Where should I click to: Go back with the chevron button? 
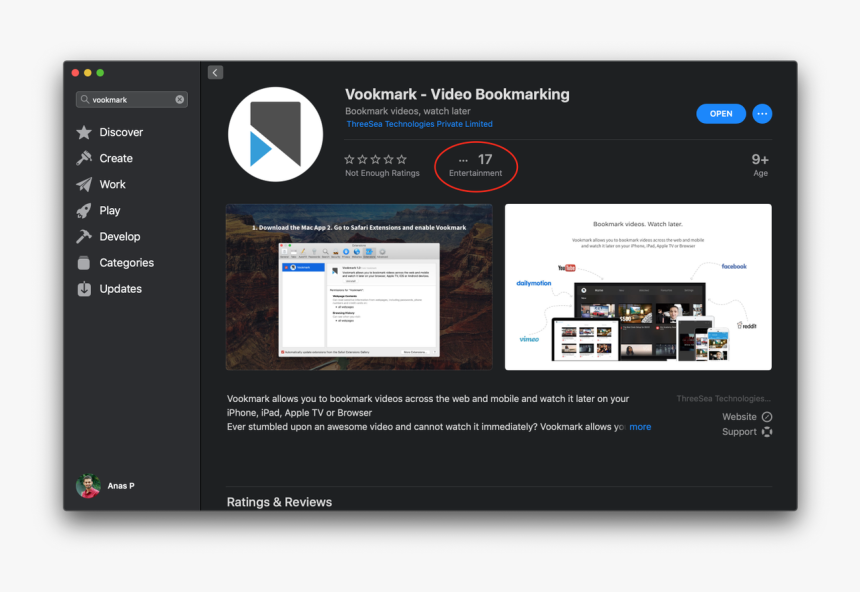[215, 72]
